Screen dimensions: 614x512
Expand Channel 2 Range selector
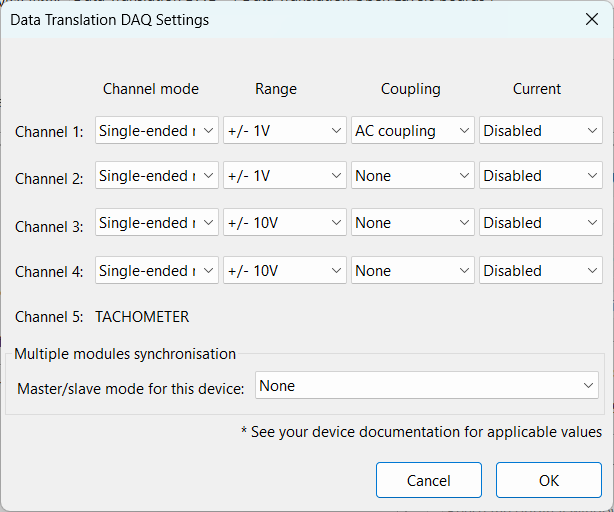[284, 176]
